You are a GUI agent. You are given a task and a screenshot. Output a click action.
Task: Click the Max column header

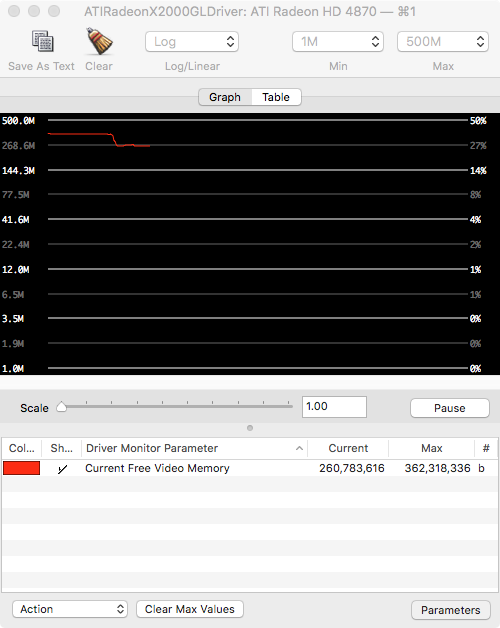point(431,448)
